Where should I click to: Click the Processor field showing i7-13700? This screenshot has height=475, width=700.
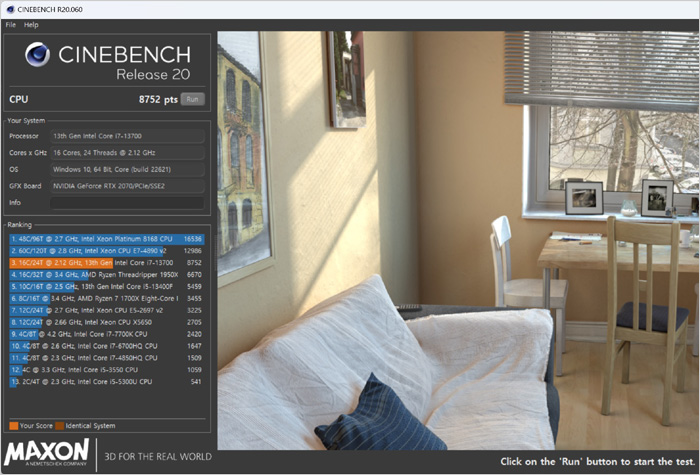(127, 136)
